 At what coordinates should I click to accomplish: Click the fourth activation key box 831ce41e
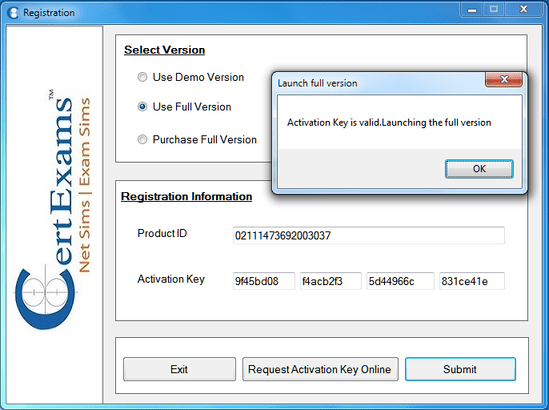[472, 281]
